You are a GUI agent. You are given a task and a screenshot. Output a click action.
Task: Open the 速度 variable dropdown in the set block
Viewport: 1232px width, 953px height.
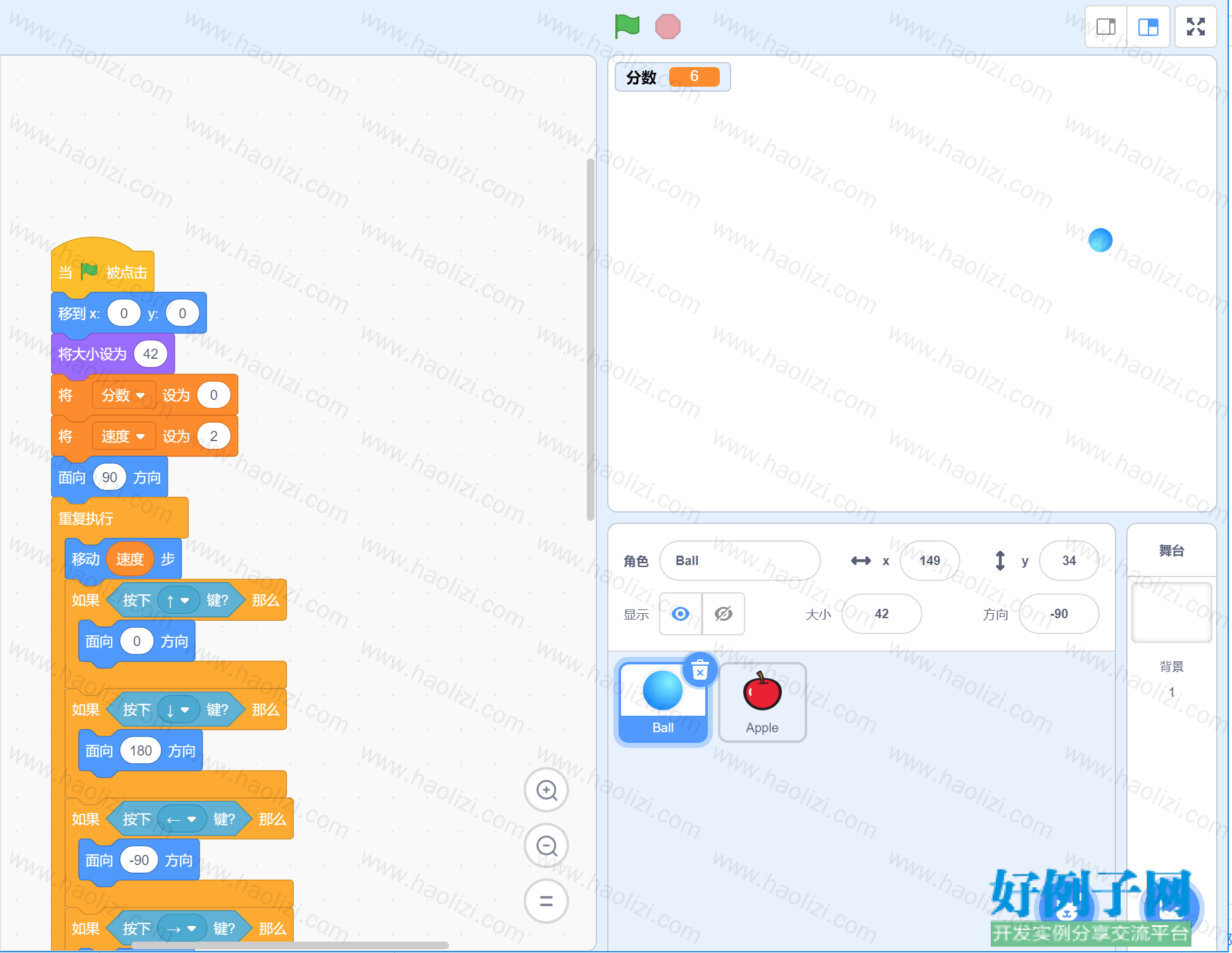pos(123,437)
